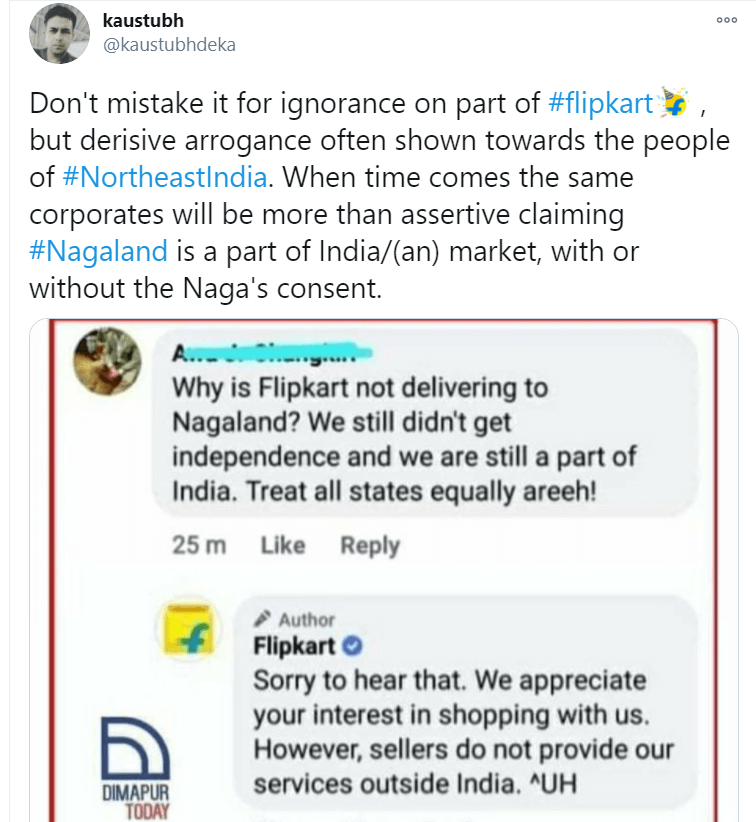Screen dimensions: 756x822
Task: Click the blurred commenter name
Action: (x=270, y=355)
